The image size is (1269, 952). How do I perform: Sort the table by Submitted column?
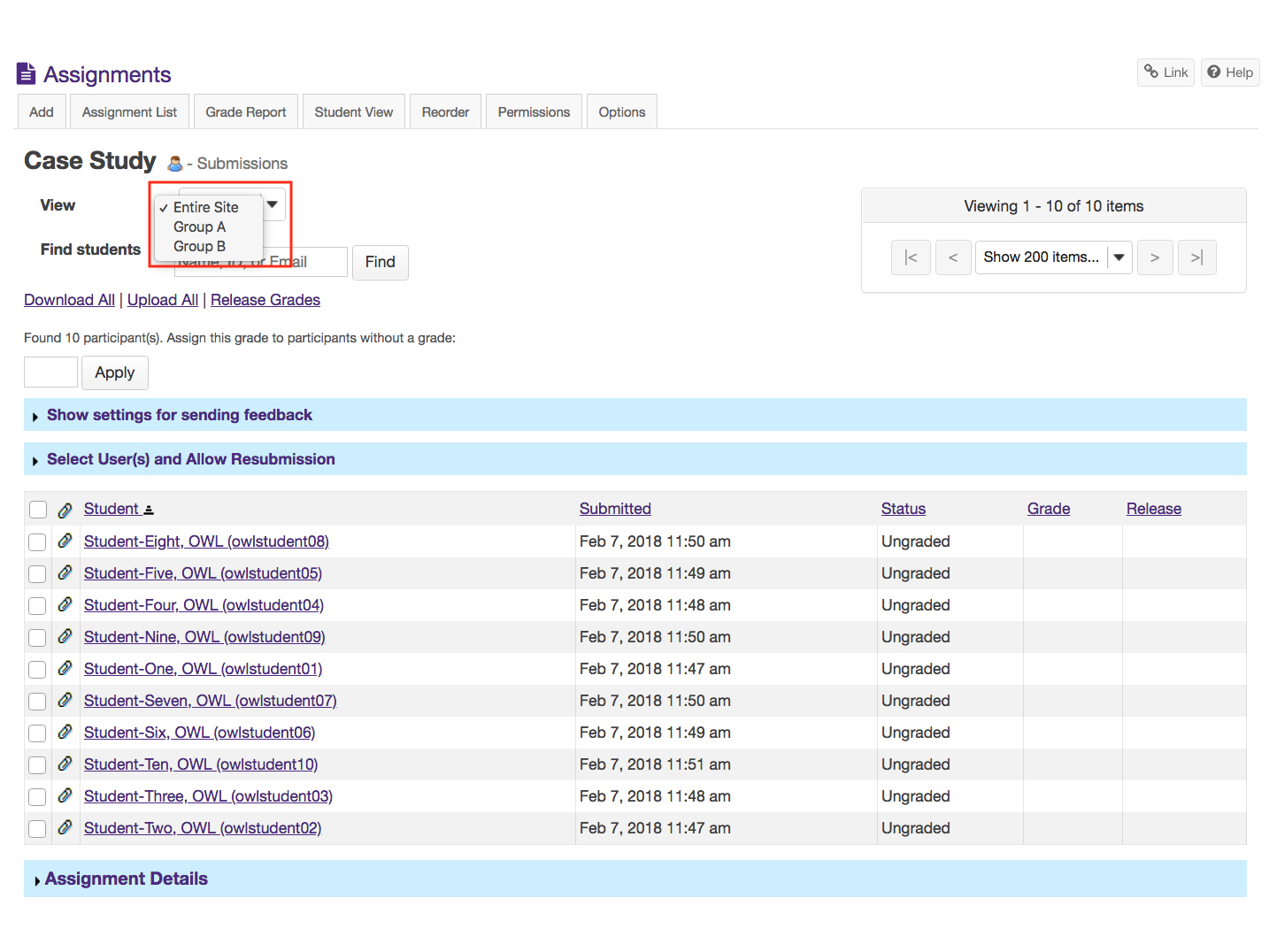tap(615, 509)
